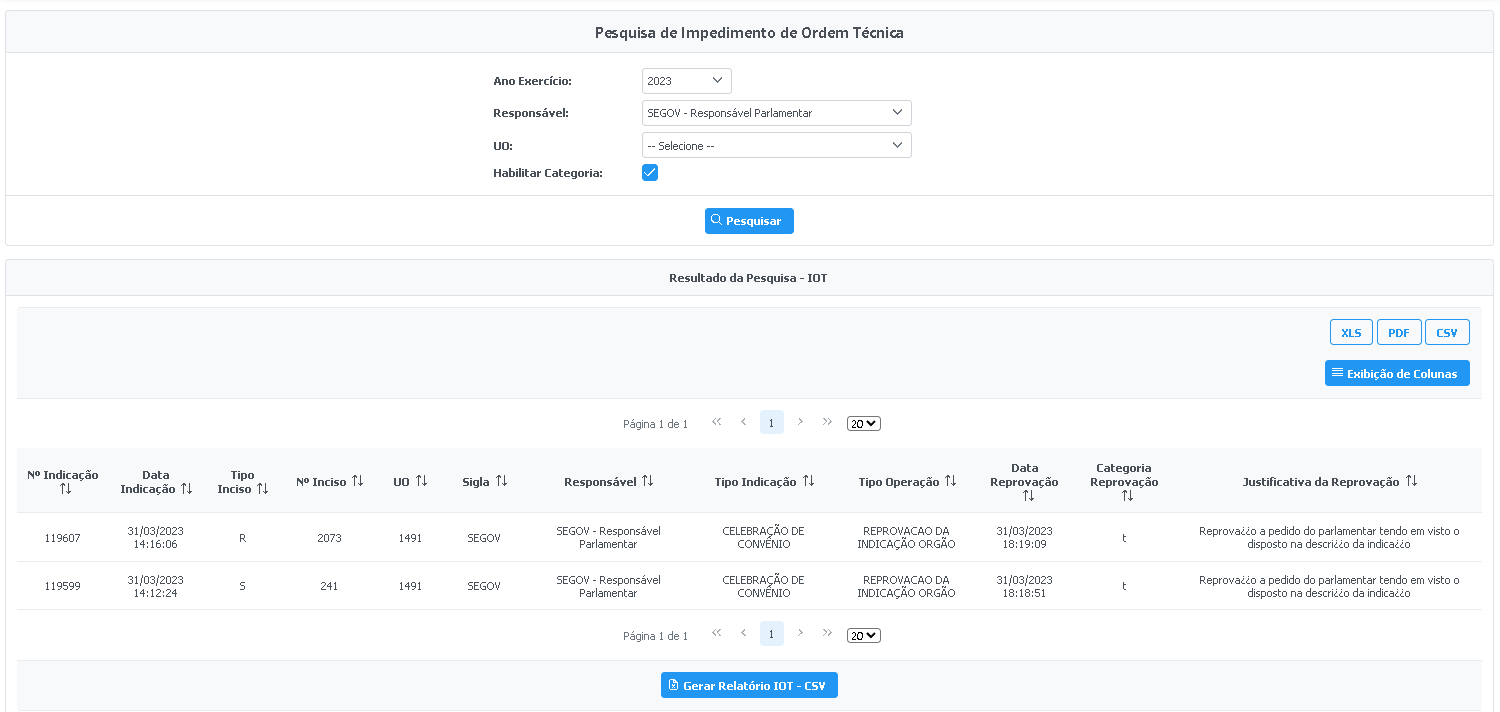Select page 1 in top paginator

[x=771, y=422]
